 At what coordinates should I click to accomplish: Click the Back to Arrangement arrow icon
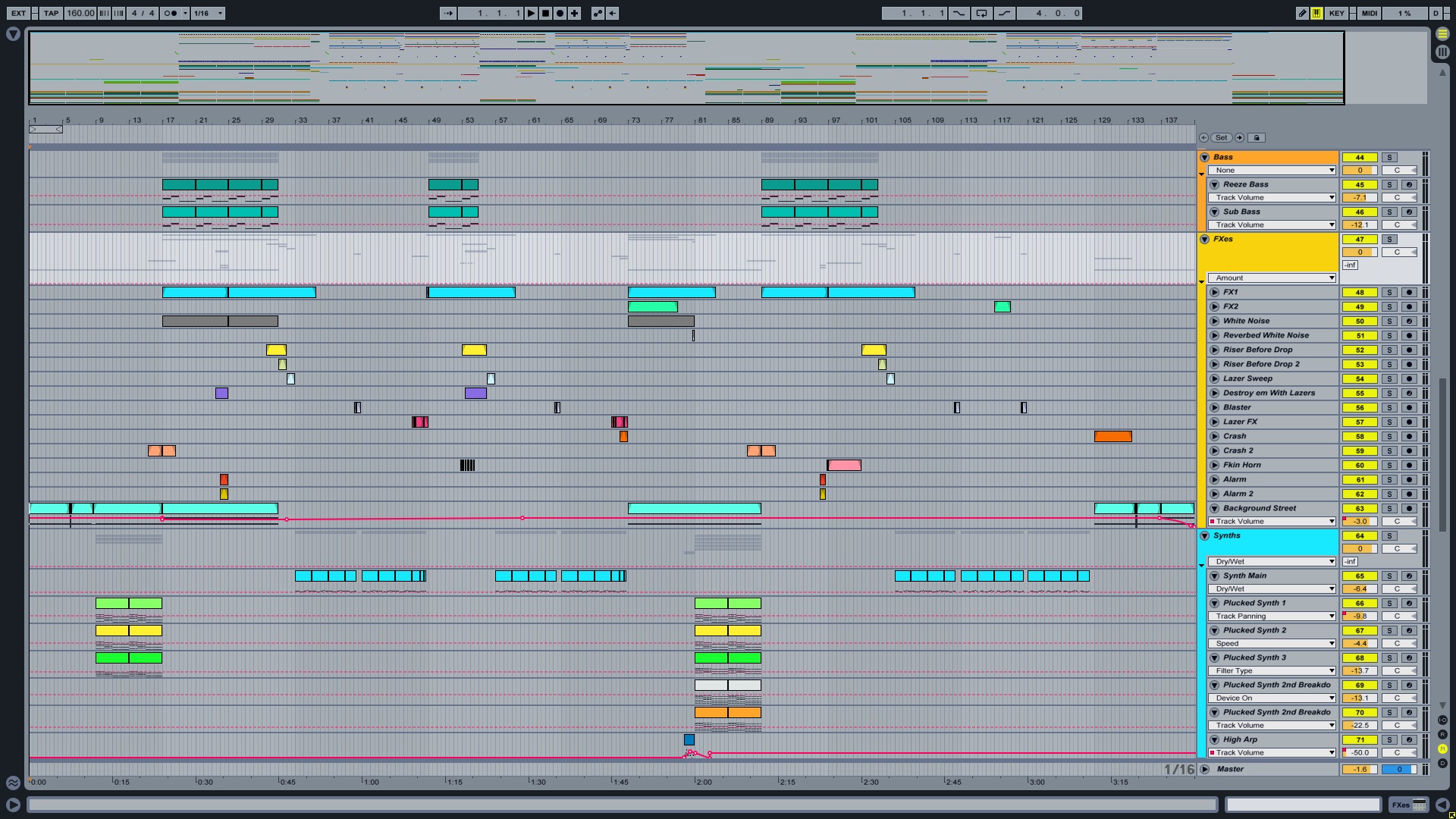pyautogui.click(x=612, y=13)
